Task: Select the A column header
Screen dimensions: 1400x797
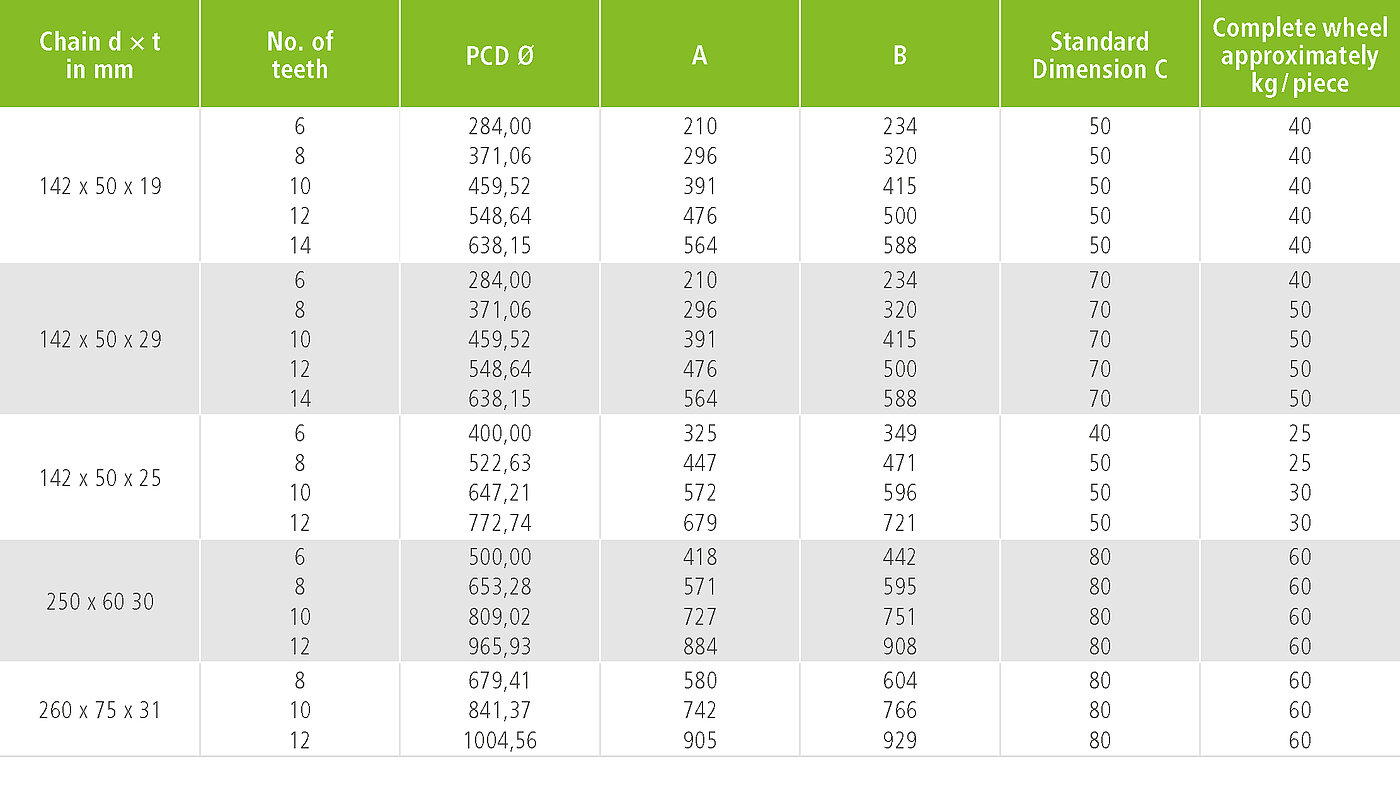Action: [x=700, y=56]
